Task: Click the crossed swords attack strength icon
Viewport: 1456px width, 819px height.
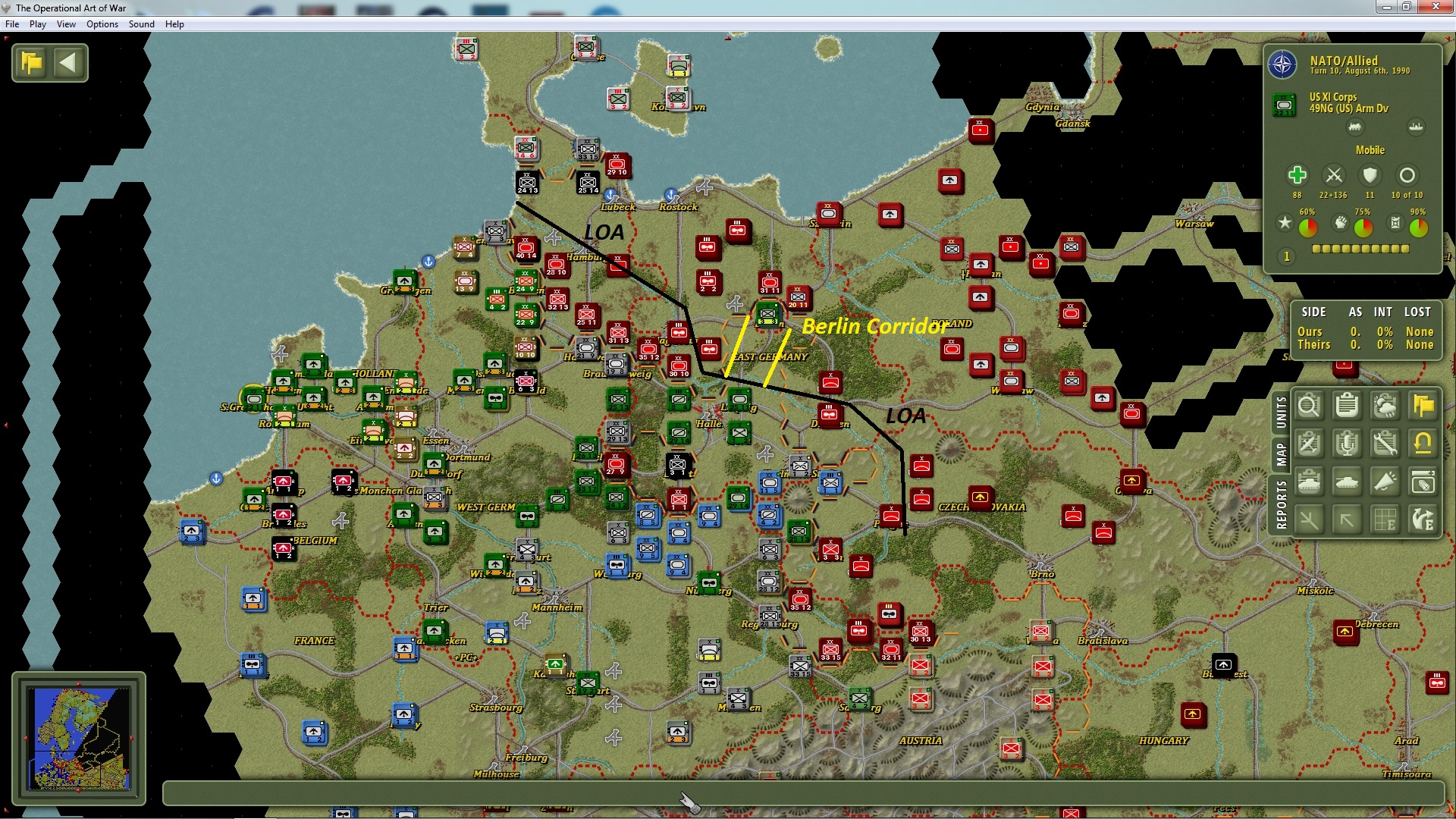Action: coord(1333,175)
